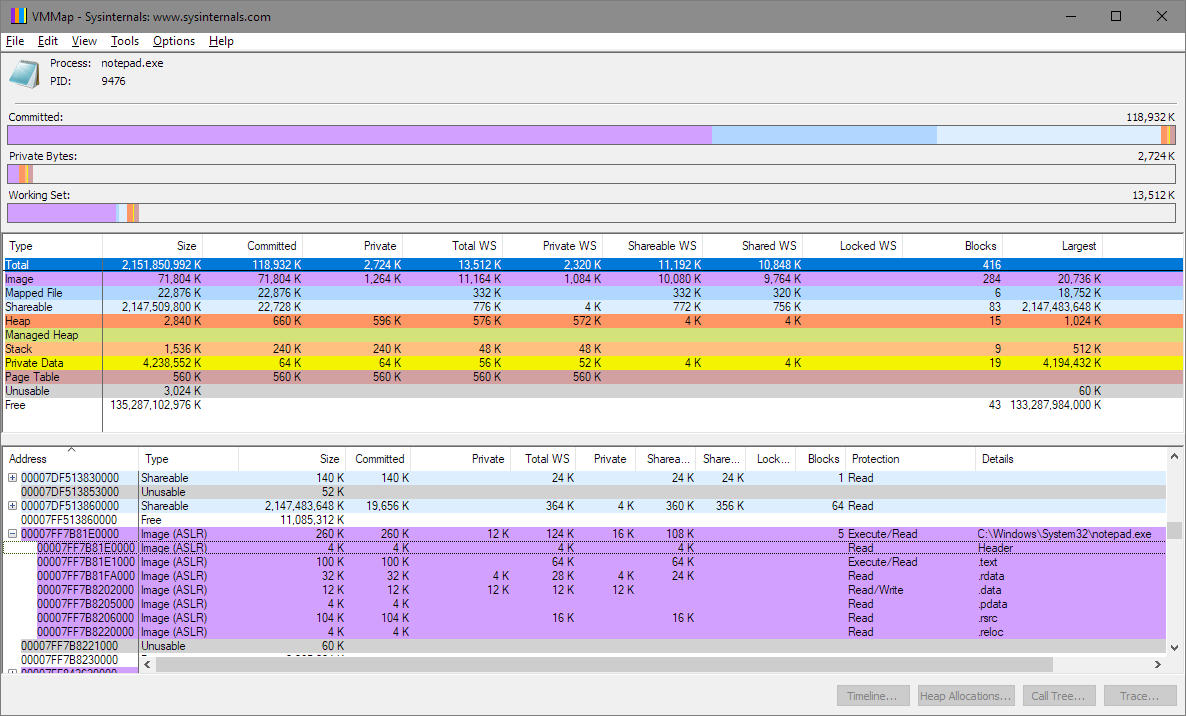Select the Total row in the summary table

[x=593, y=265]
